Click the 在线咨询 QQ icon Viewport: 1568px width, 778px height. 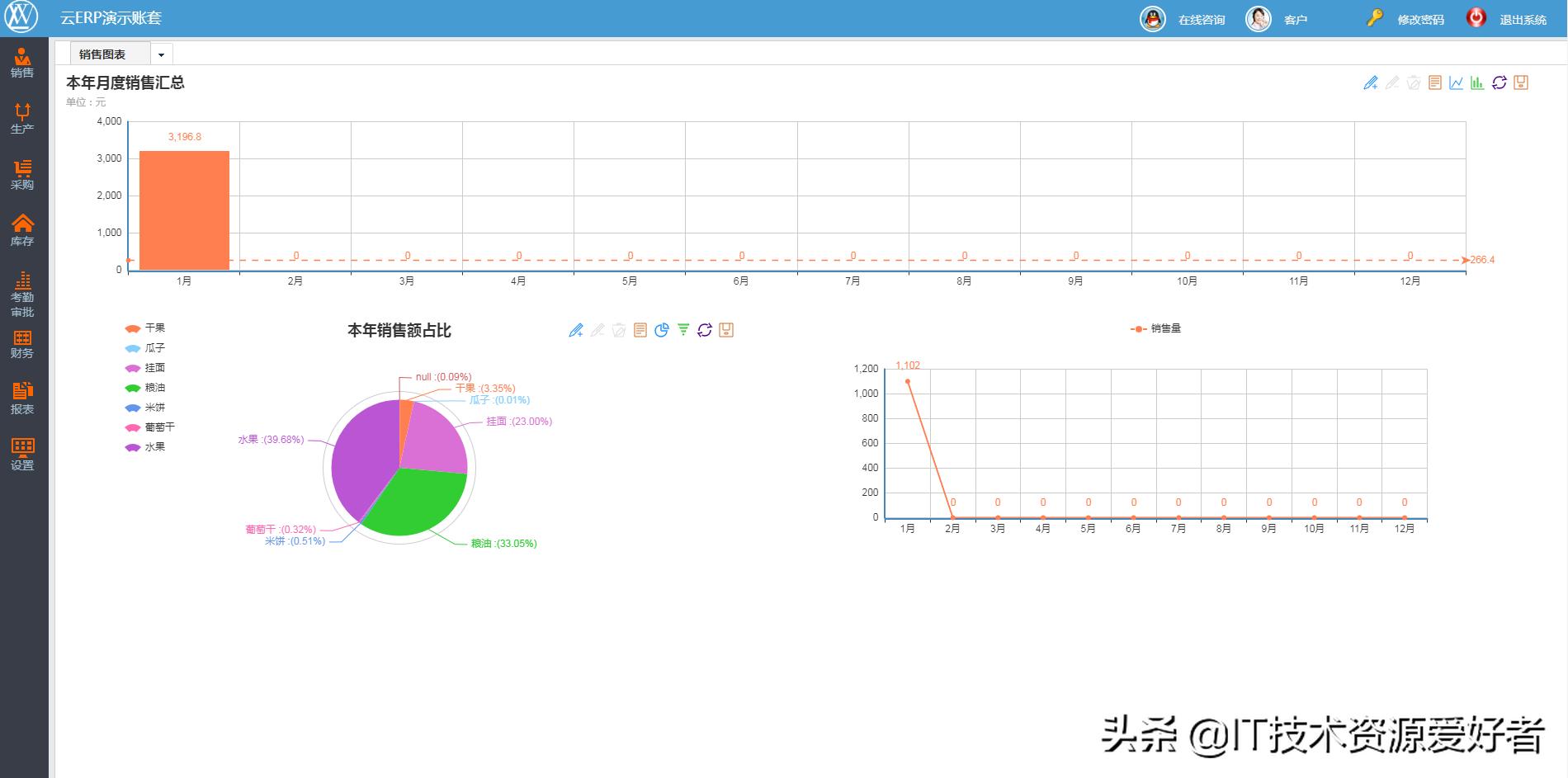click(x=1155, y=18)
